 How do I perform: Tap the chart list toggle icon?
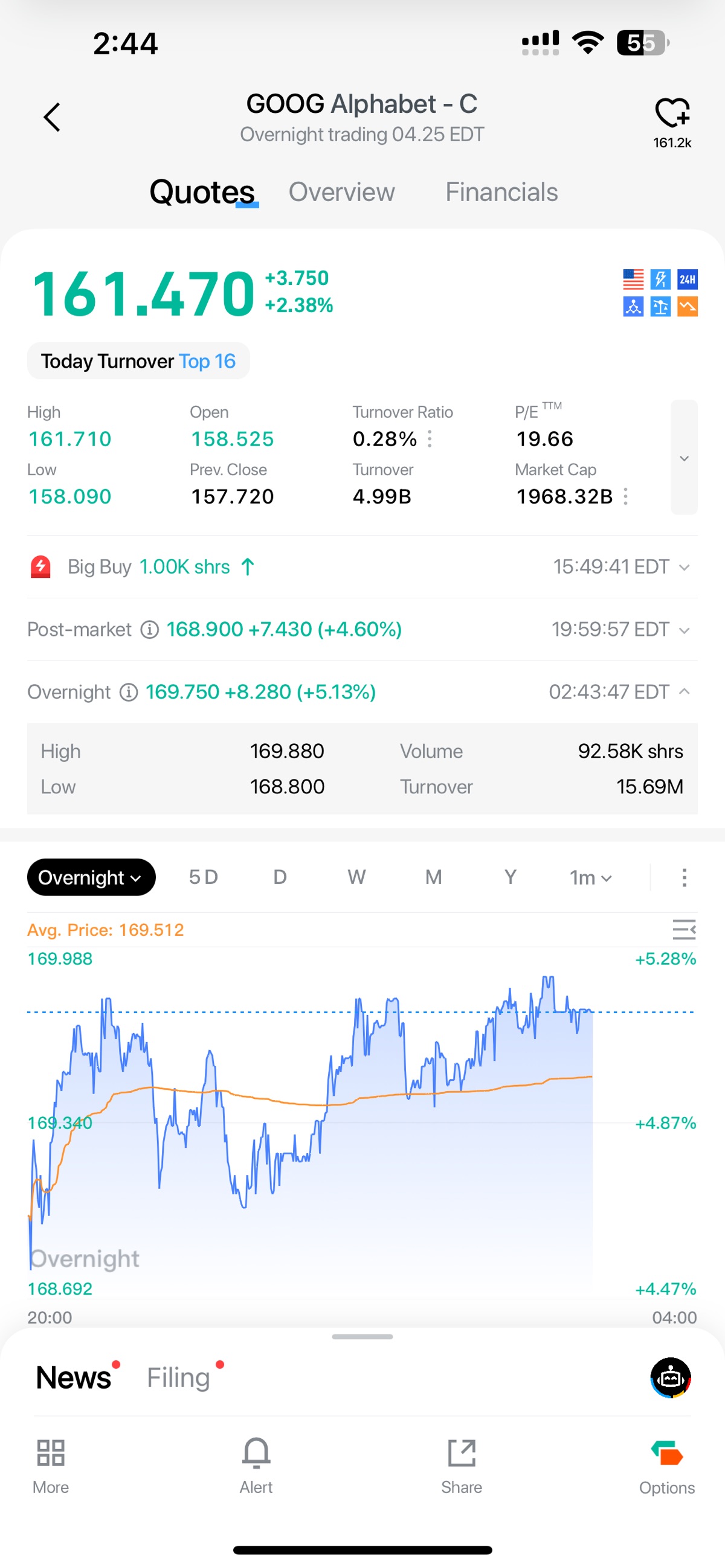pos(683,929)
